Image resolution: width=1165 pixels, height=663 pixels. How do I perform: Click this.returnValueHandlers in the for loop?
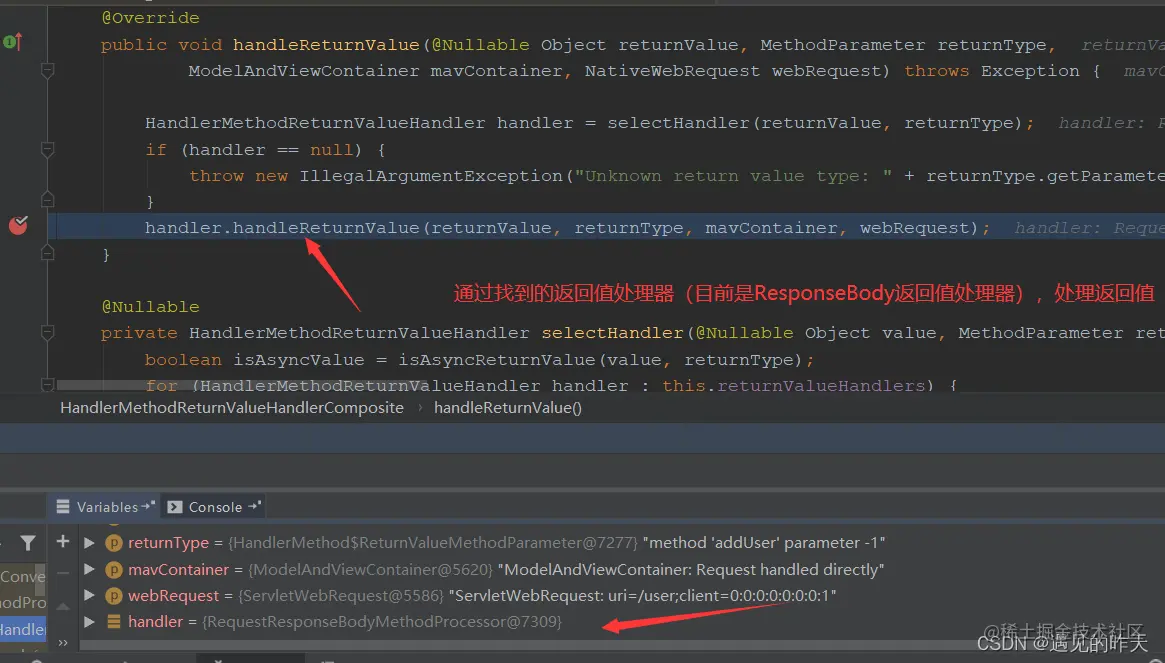[x=794, y=386]
